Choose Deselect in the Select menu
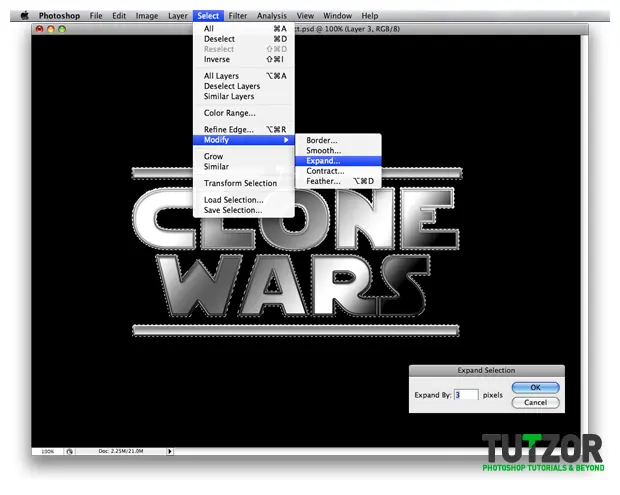Screen dimensions: 620x495 (x=244, y=39)
